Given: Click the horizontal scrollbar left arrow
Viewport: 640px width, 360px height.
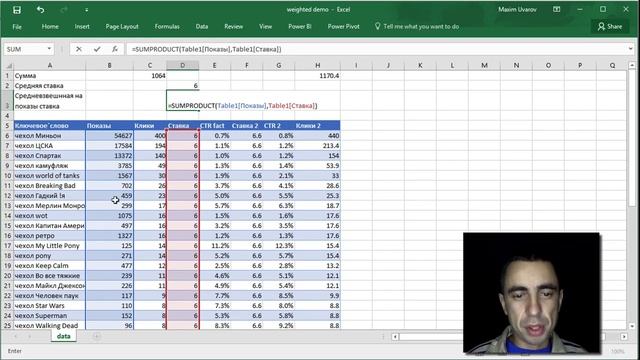Looking at the screenshot, I should 395,337.
